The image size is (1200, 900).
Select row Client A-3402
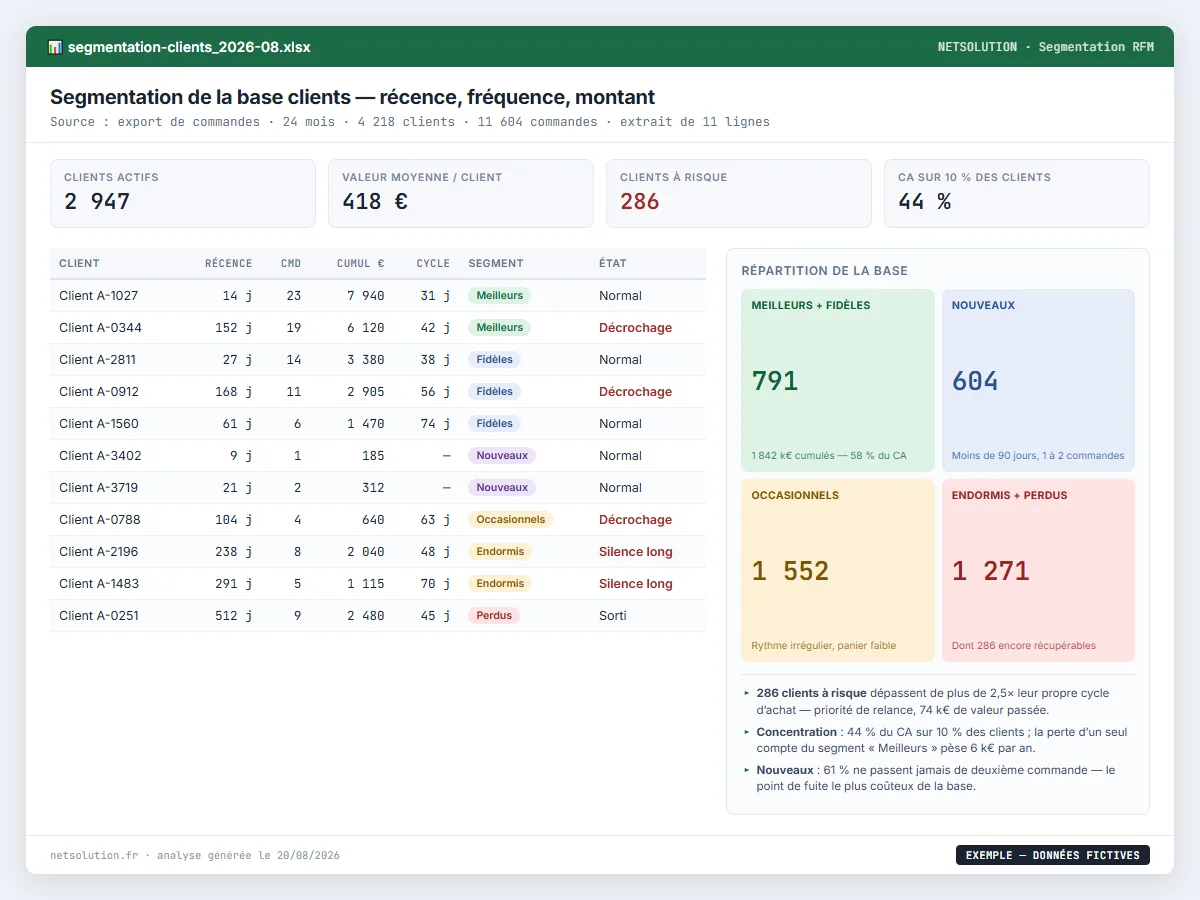pyautogui.click(x=378, y=456)
